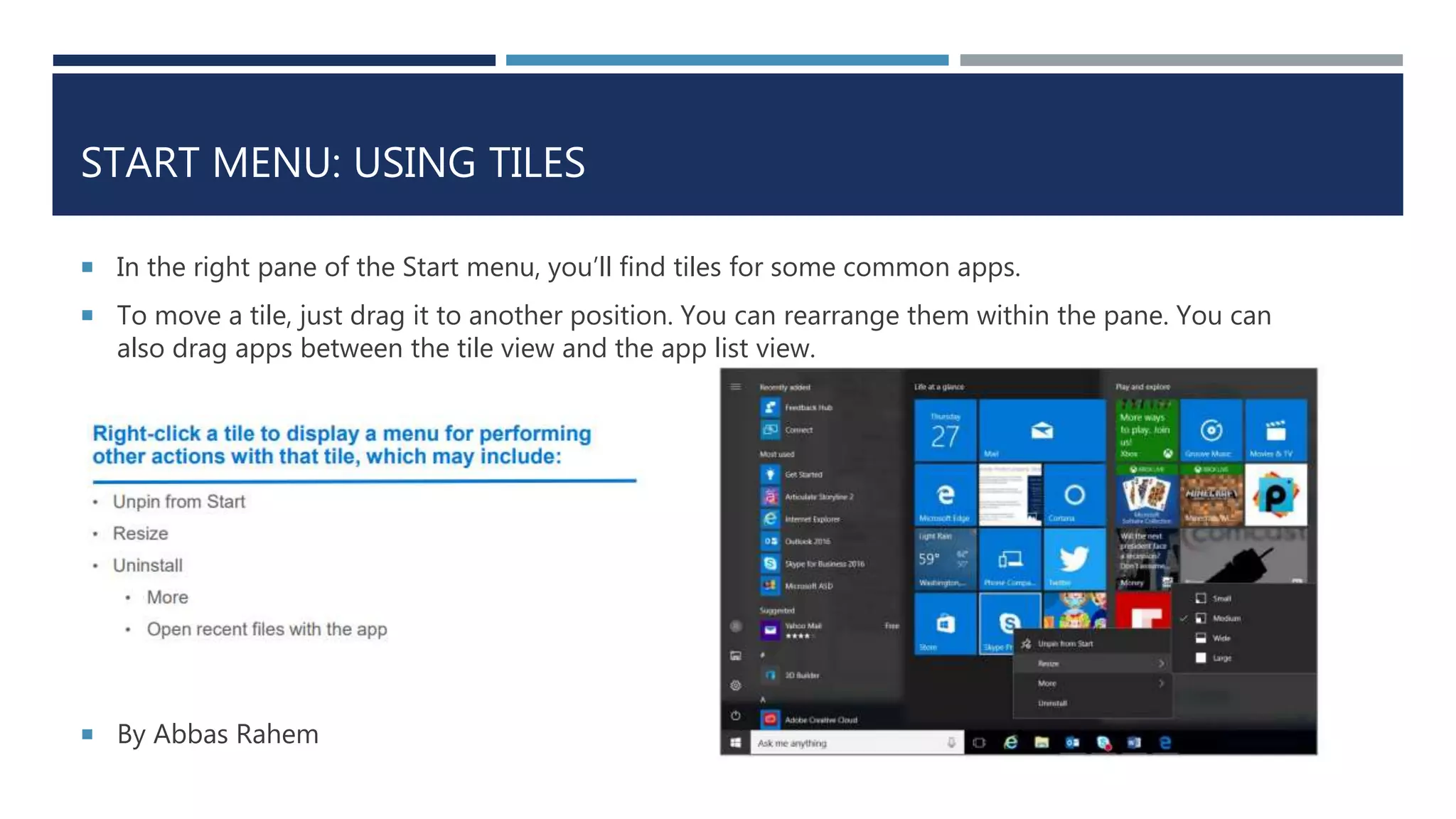Open the suggested Yahoo Mail app
This screenshot has width=1456, height=819.
[x=830, y=630]
